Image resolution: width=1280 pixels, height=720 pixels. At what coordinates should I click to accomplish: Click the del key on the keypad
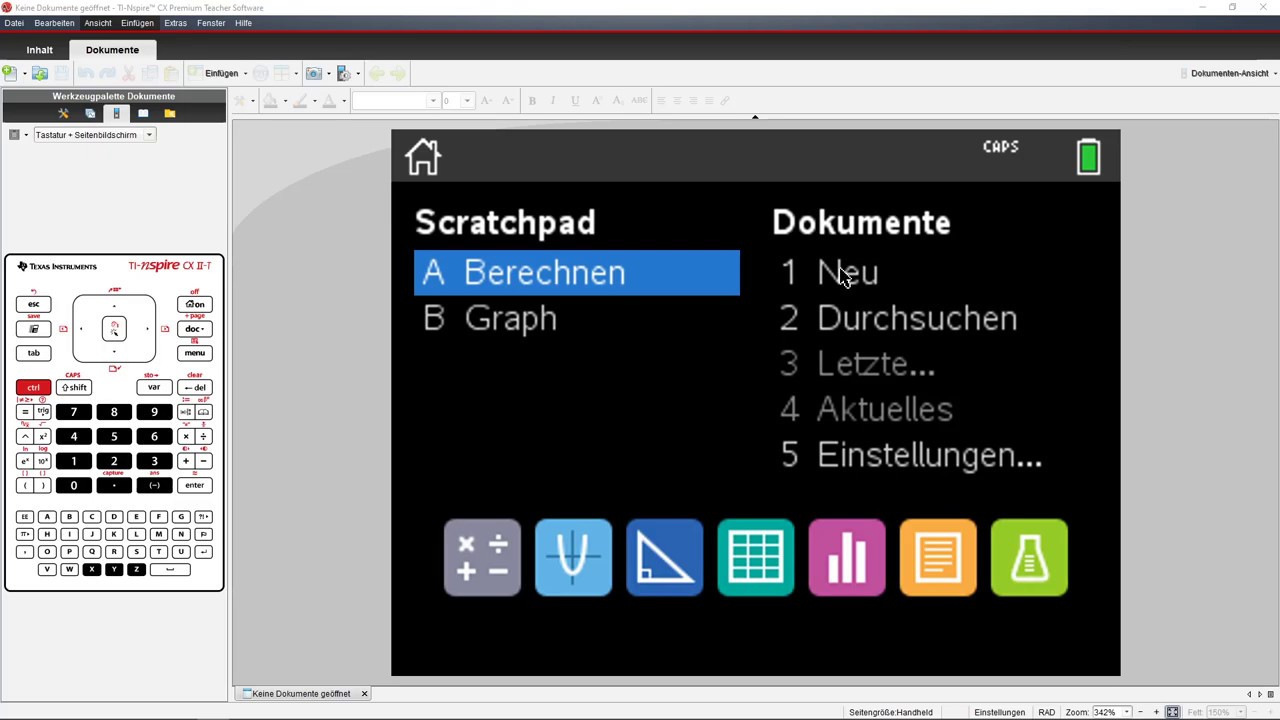194,388
